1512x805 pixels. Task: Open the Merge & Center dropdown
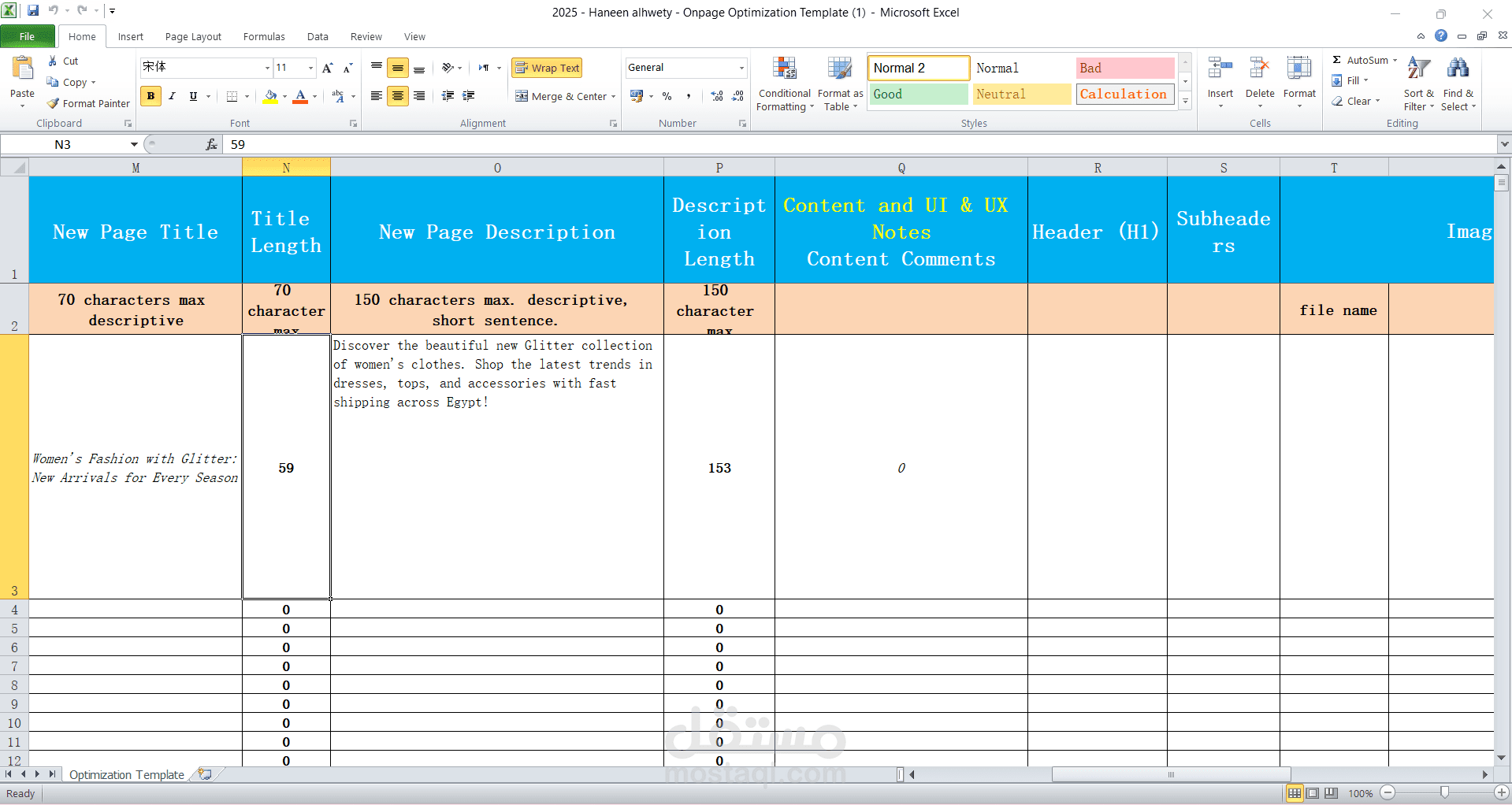coord(614,96)
